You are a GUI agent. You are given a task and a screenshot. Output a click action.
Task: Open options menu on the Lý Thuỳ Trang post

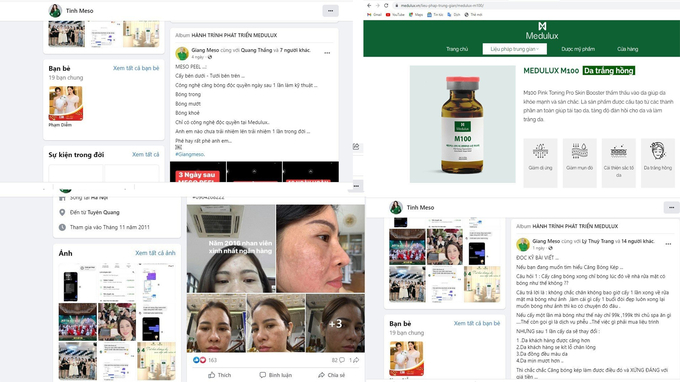click(x=668, y=244)
